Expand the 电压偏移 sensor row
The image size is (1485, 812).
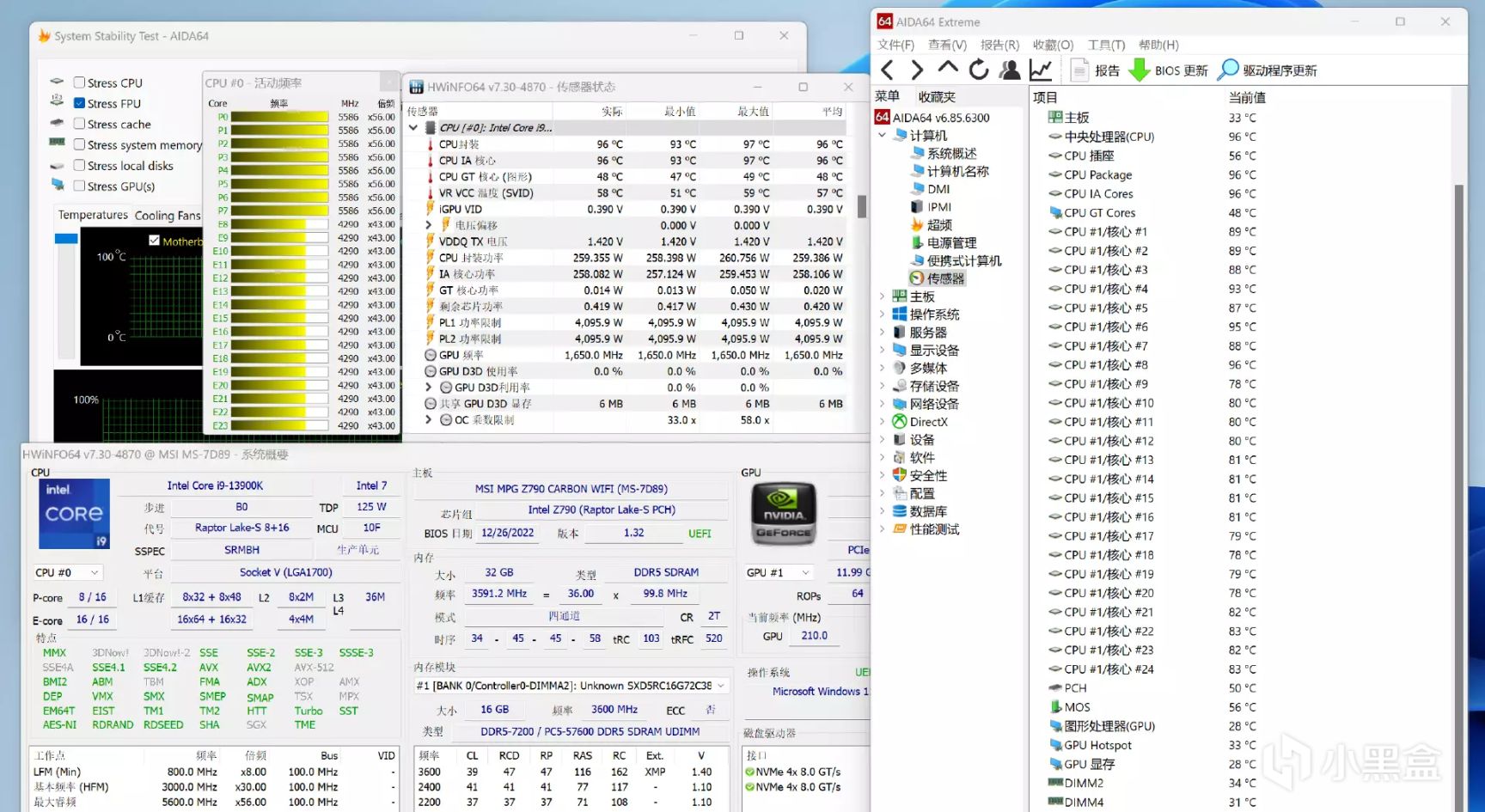point(429,225)
